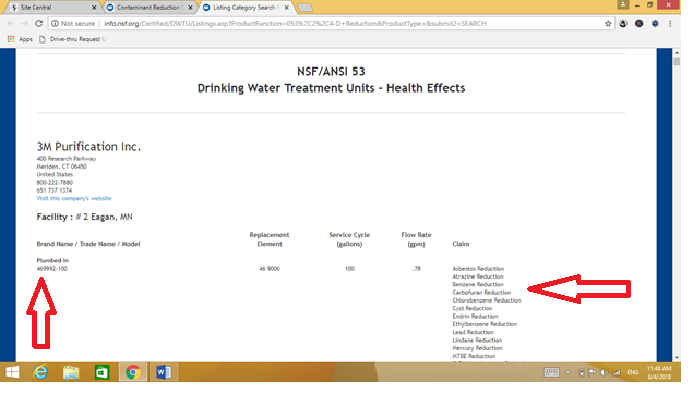
Task: Click the volume speaker tray icon
Action: point(604,372)
